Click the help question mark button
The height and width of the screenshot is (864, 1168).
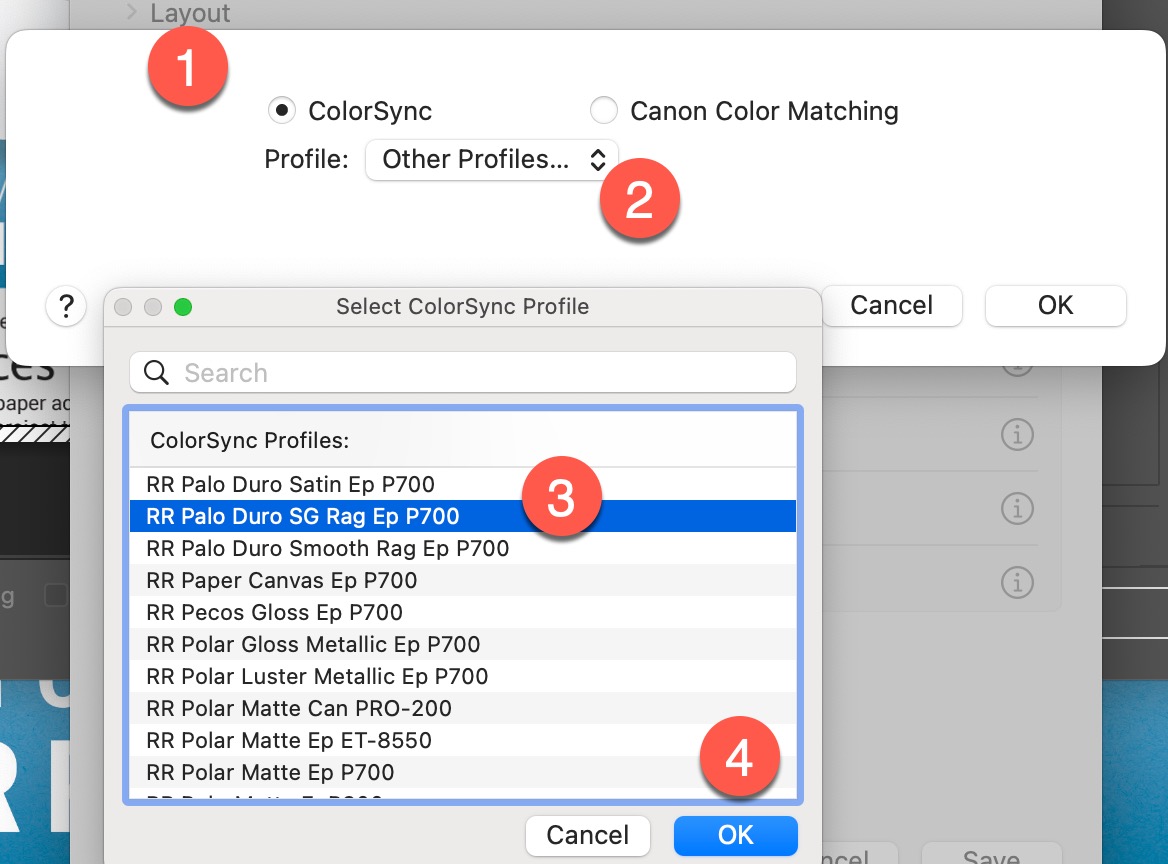[66, 305]
